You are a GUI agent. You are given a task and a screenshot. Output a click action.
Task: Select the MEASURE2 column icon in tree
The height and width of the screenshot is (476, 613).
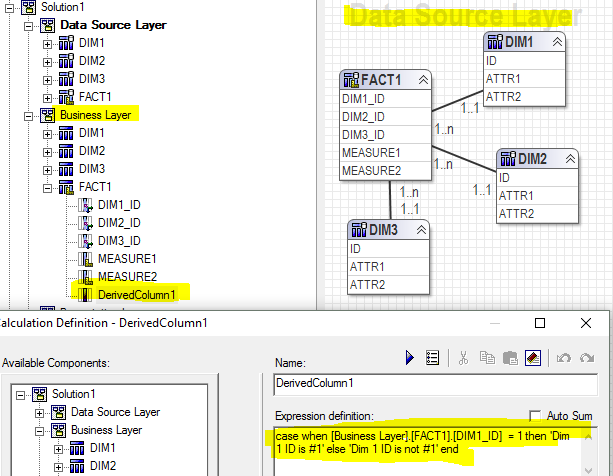85,277
